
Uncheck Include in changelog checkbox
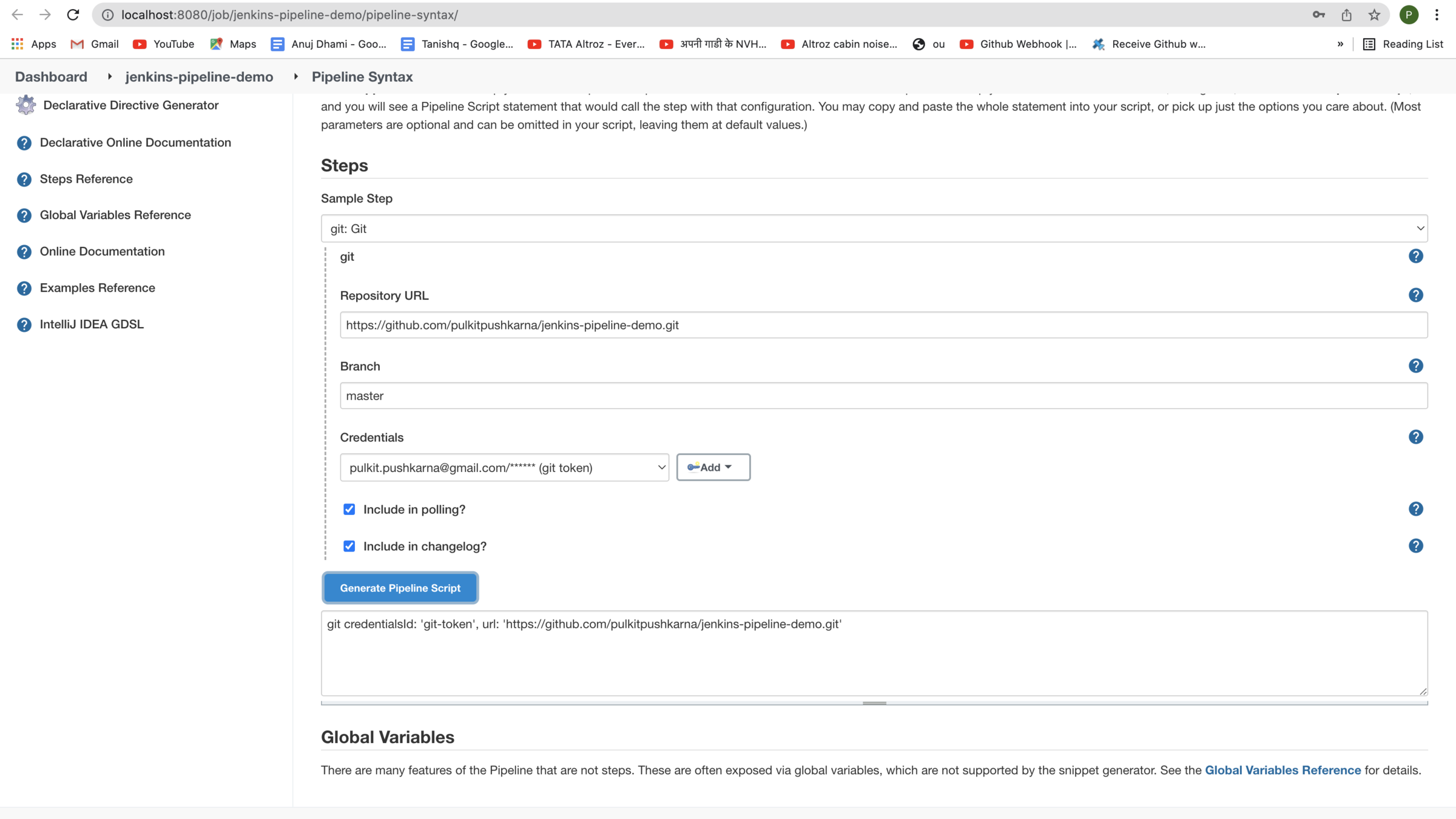[x=349, y=546]
